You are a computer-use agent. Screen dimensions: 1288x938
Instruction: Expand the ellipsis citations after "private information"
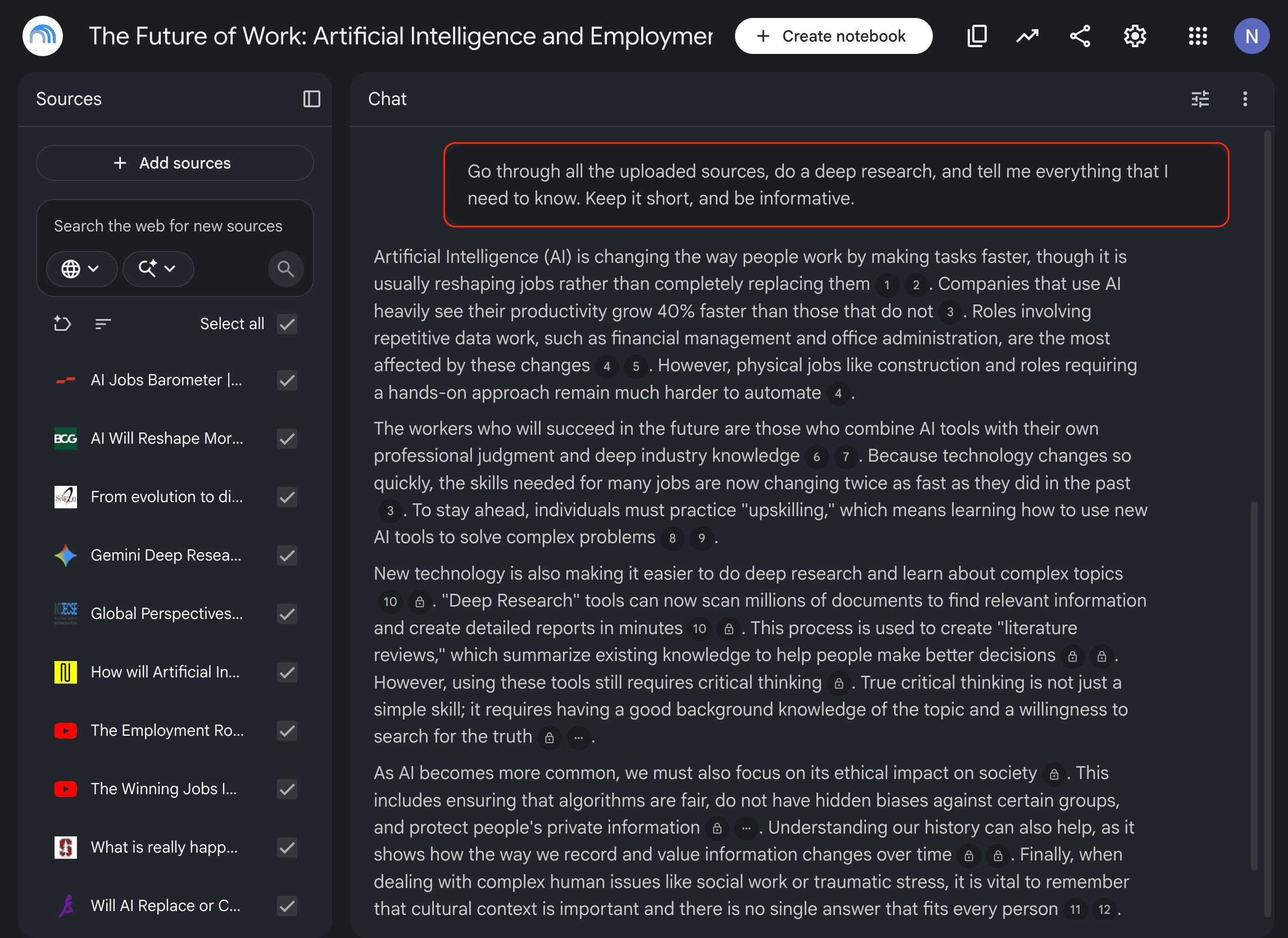(746, 828)
